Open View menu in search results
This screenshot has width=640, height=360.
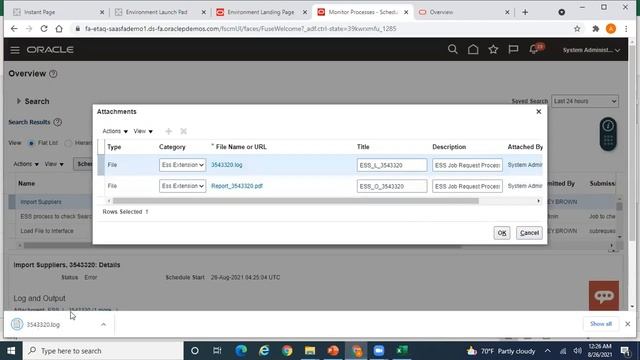[54, 164]
